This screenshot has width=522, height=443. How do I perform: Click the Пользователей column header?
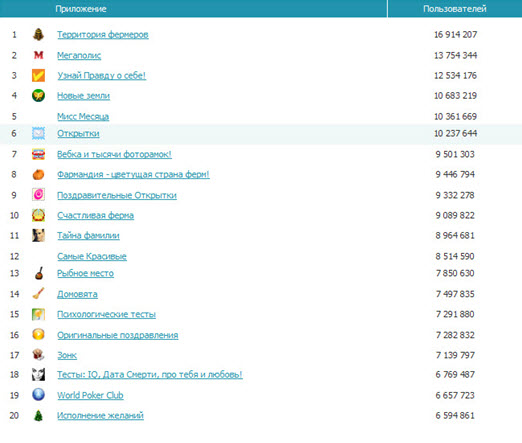click(455, 9)
